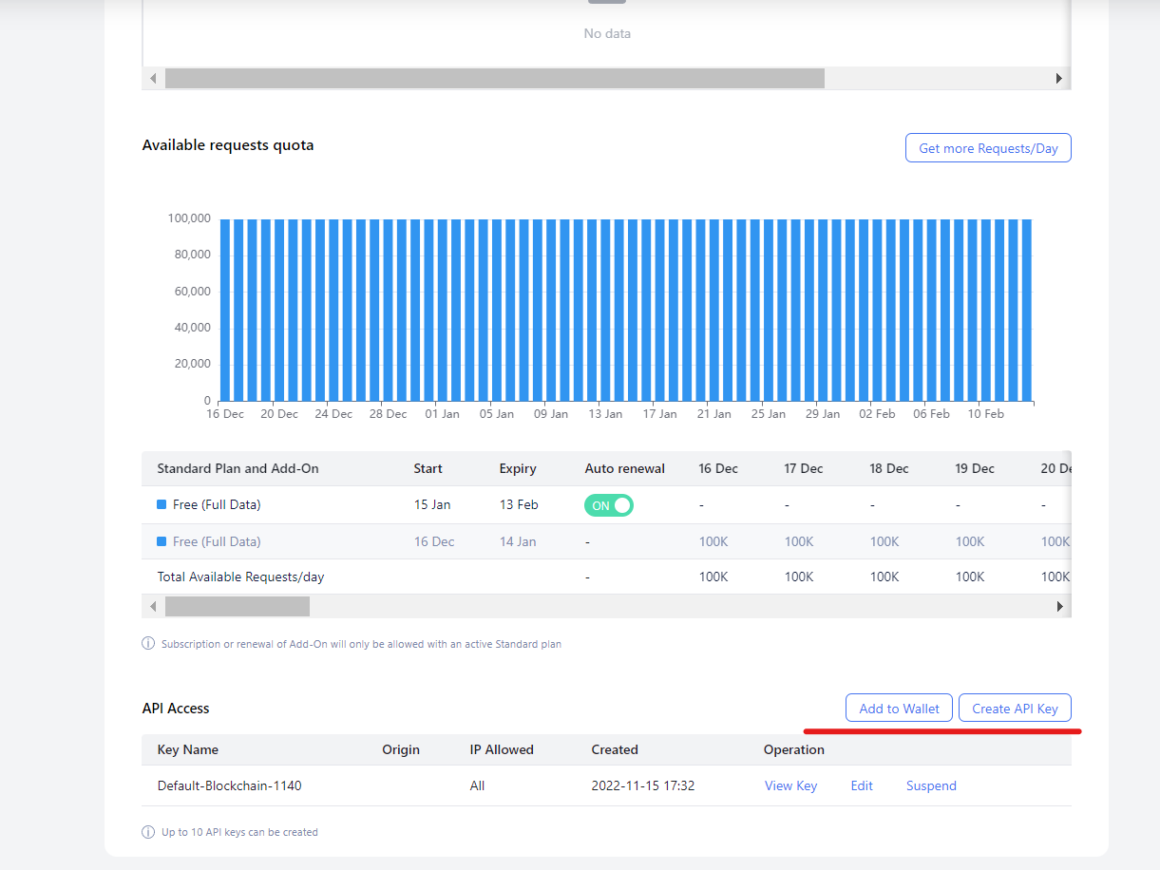
Task: Click the scrollbar thumb of the top chart
Action: (495, 78)
